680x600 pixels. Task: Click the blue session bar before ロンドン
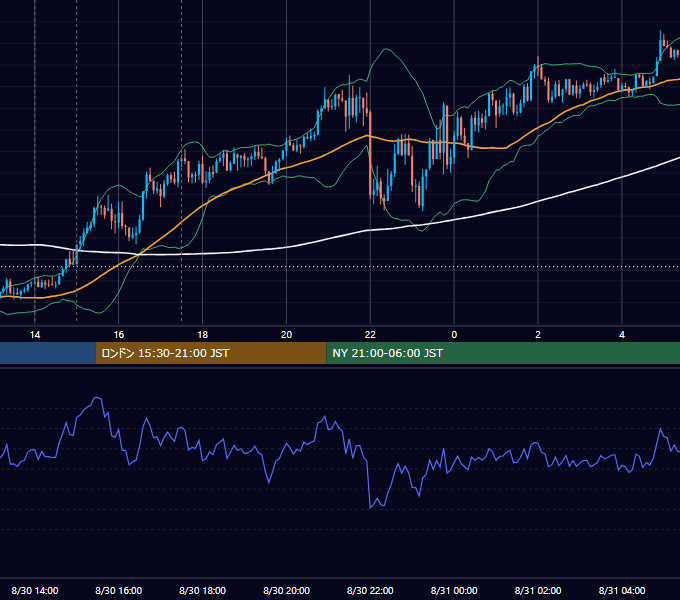click(x=48, y=353)
